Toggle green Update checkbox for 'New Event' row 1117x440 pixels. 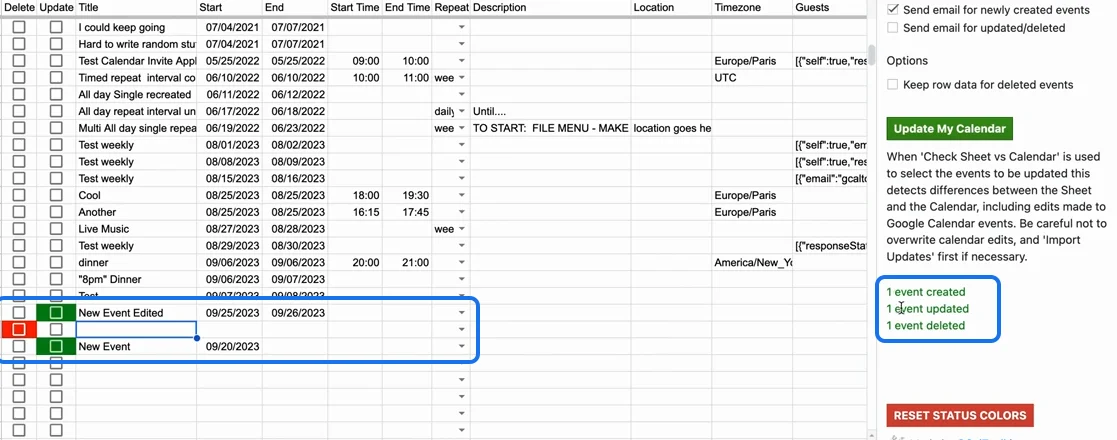click(x=56, y=347)
